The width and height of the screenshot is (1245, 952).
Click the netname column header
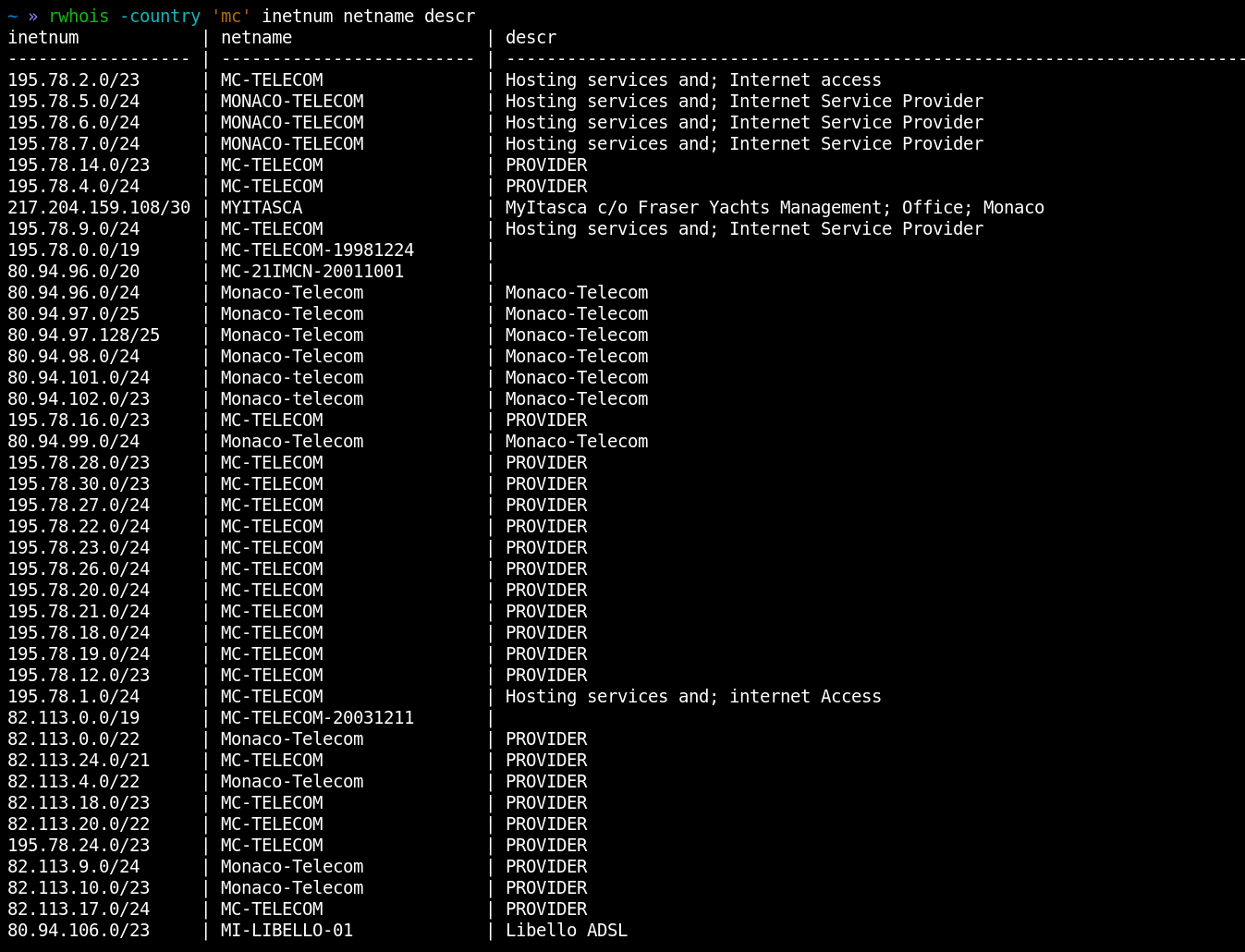tap(256, 38)
